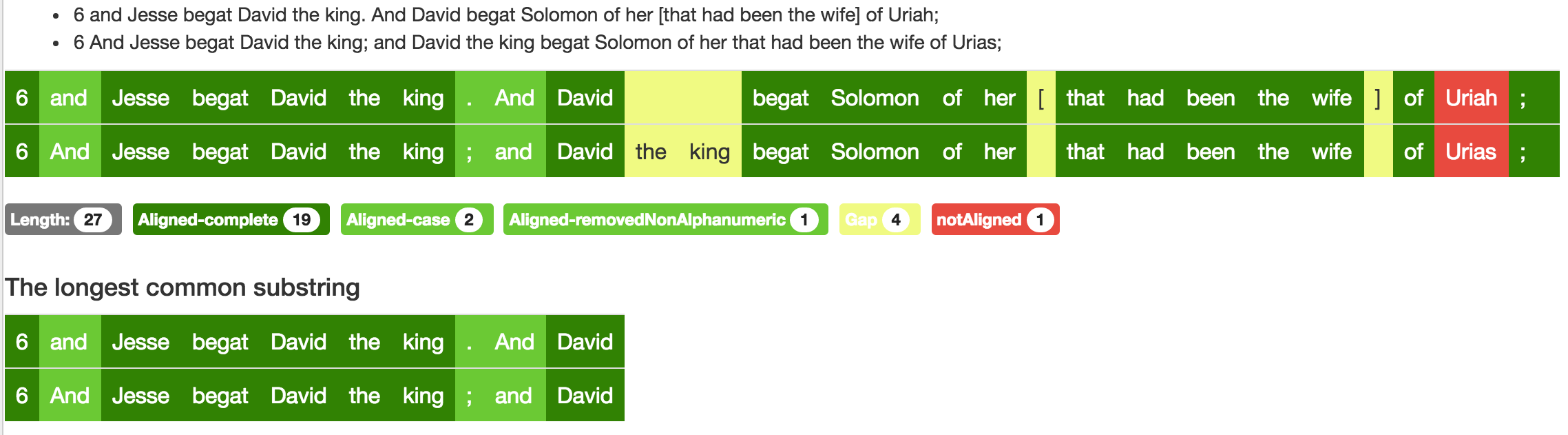Click the semicolon token in longest substring table
Image resolution: width=1568 pixels, height=435 pixels.
pos(469,396)
